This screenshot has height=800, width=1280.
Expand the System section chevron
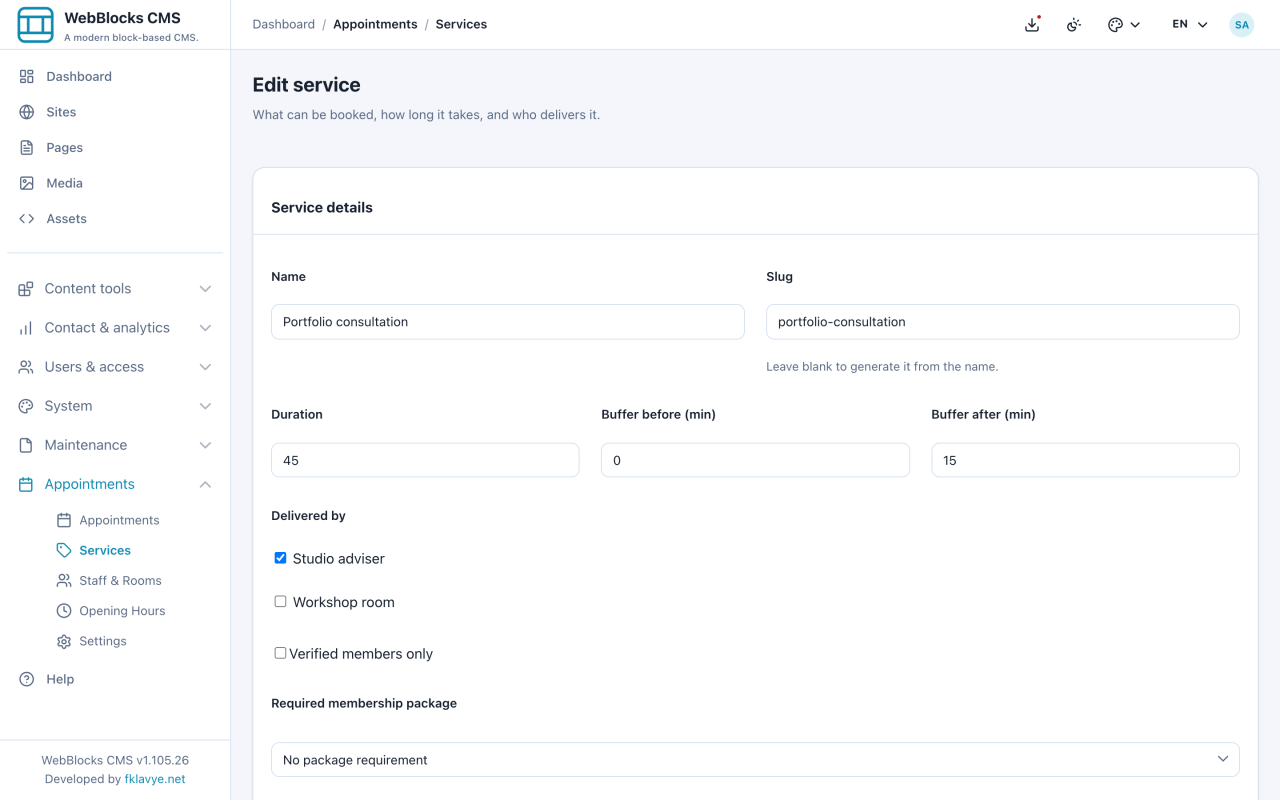click(205, 406)
